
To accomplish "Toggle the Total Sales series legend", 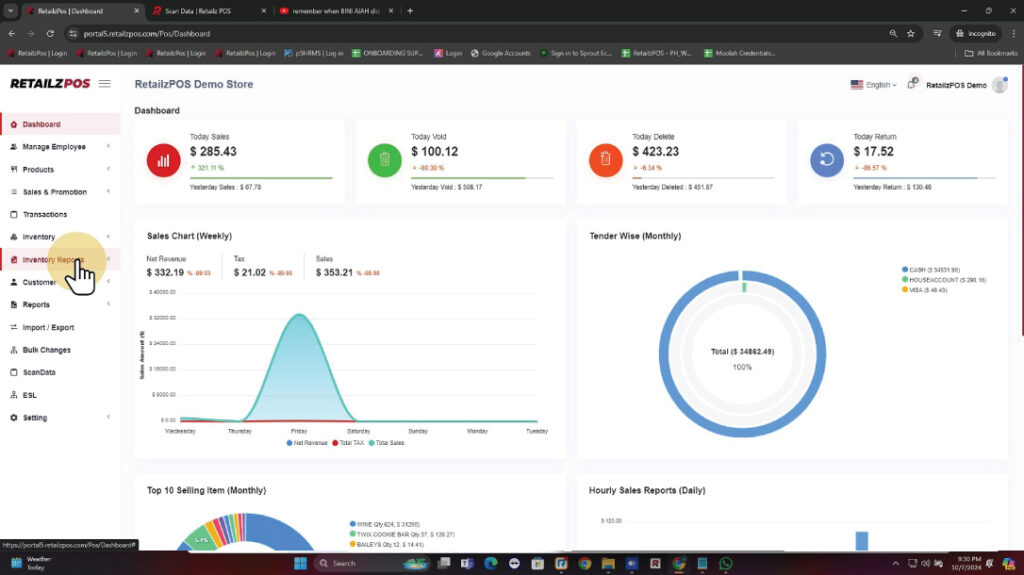I will coord(386,442).
